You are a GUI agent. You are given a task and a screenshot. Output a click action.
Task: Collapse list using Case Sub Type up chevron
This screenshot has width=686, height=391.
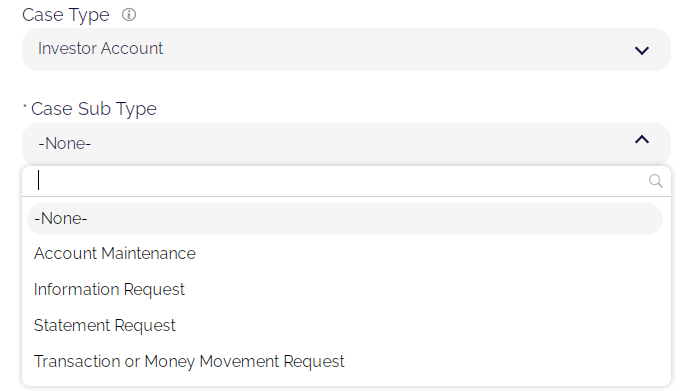642,140
